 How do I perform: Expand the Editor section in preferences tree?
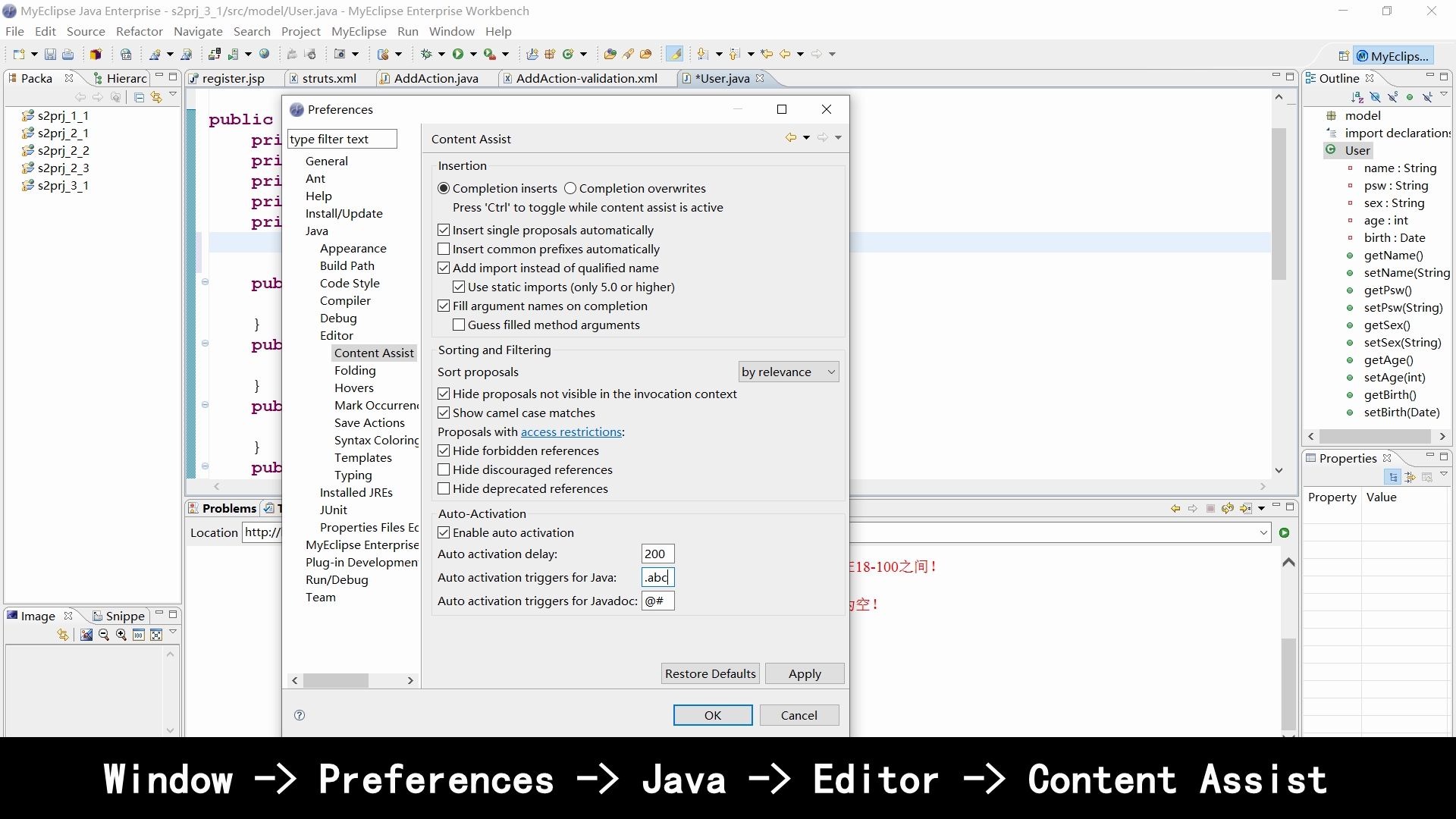336,335
